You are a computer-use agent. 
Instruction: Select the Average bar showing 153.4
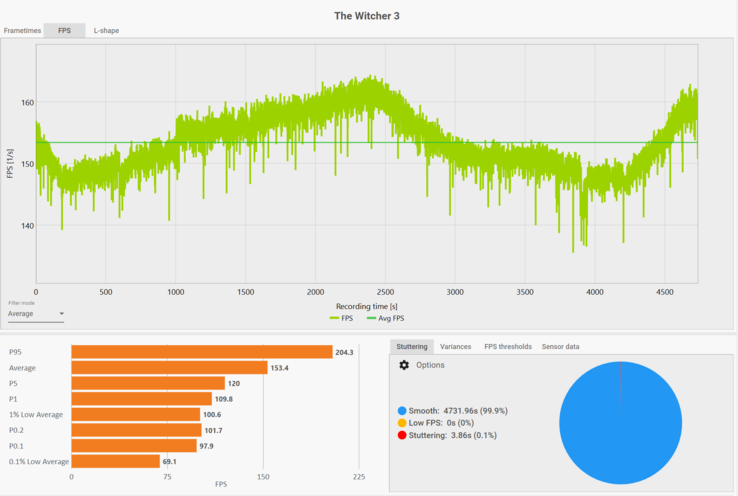pyautogui.click(x=169, y=368)
